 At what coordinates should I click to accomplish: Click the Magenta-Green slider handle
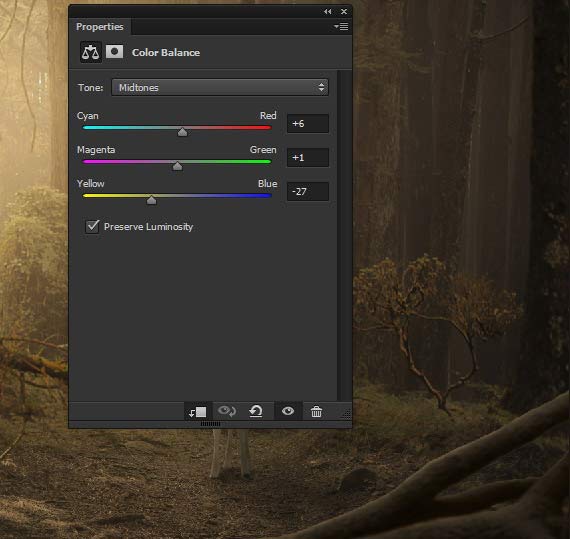point(177,166)
